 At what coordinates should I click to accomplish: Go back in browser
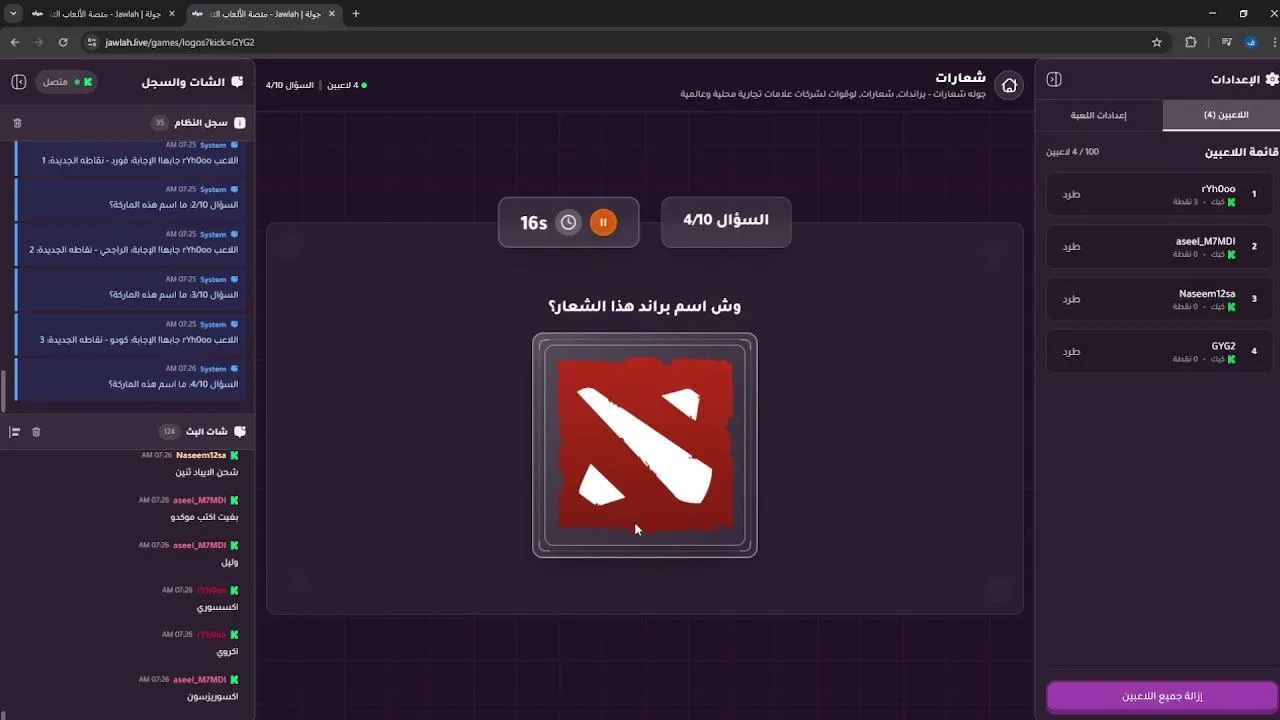pos(15,42)
